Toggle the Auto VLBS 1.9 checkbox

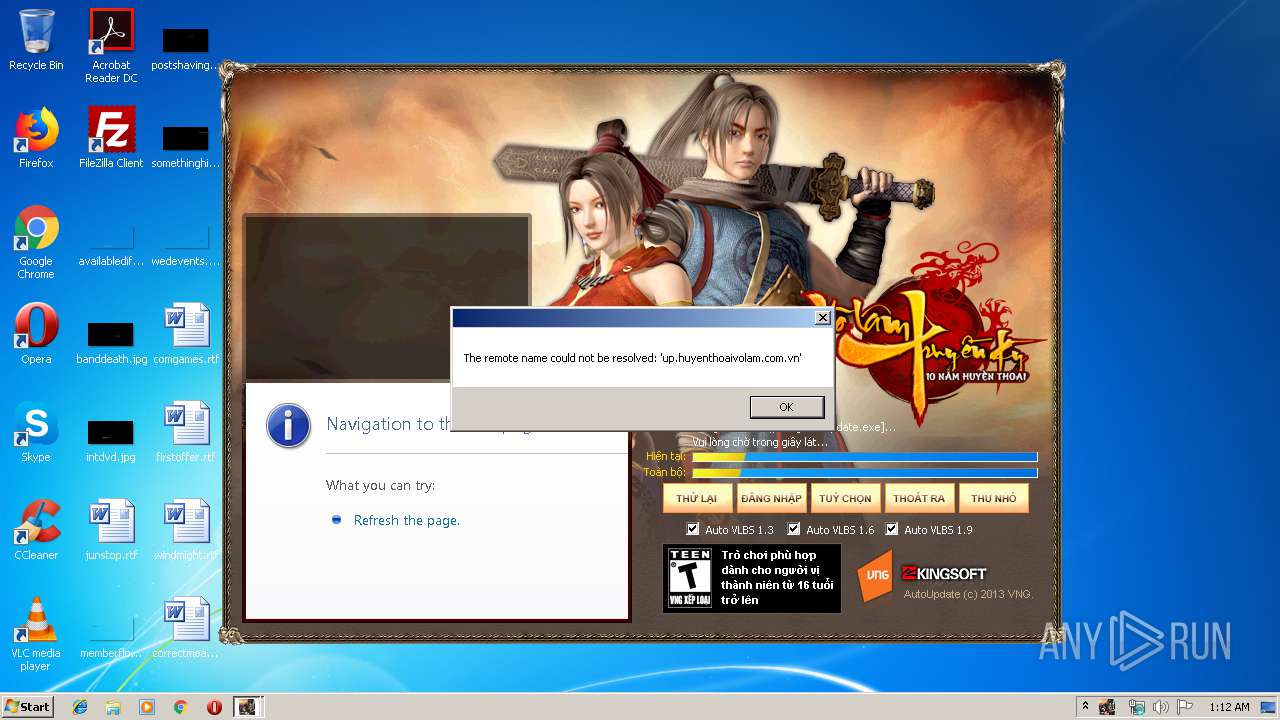click(892, 529)
